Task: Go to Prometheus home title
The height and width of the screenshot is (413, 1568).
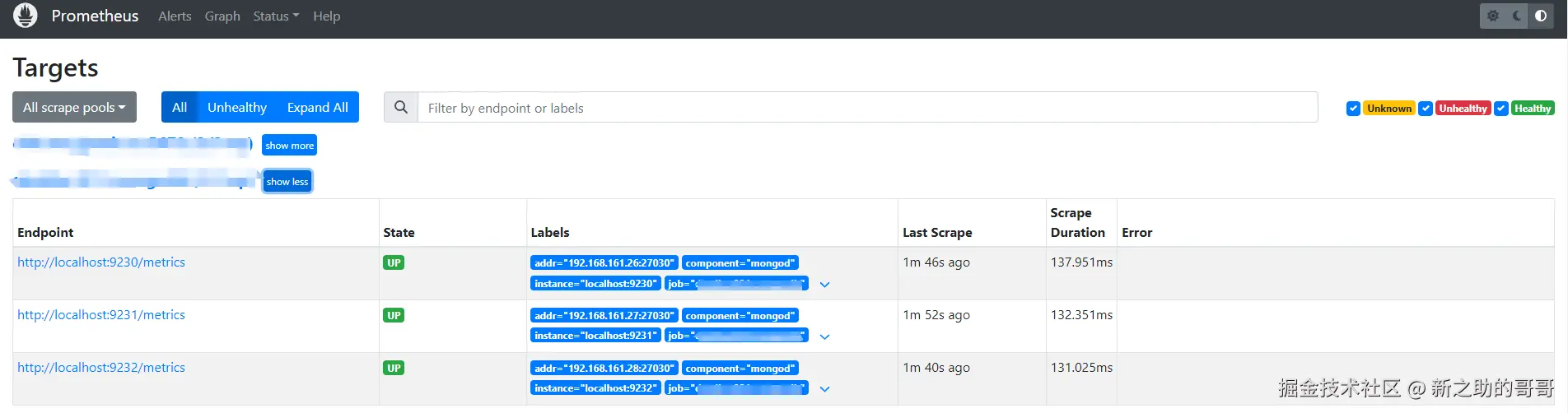Action: click(95, 16)
